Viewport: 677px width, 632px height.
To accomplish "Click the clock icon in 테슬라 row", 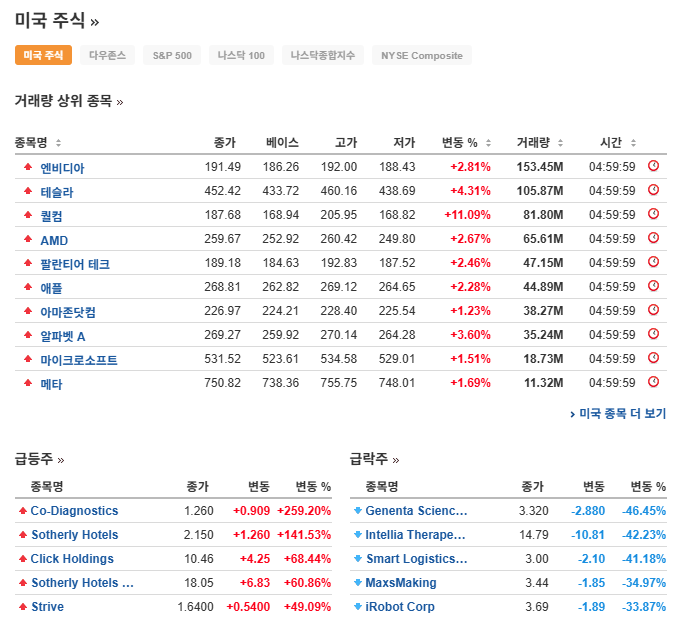I will 653,190.
